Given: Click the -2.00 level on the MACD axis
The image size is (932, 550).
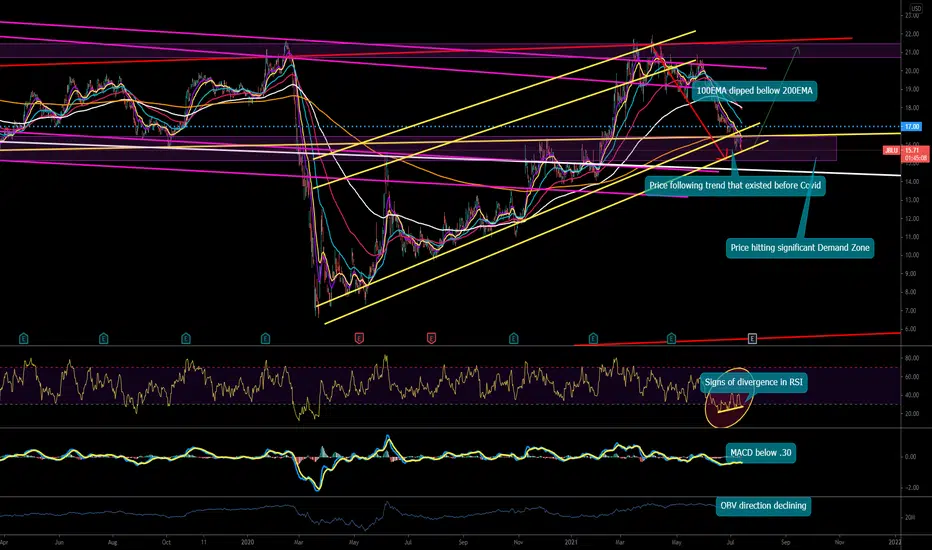Looking at the screenshot, I should tap(910, 488).
